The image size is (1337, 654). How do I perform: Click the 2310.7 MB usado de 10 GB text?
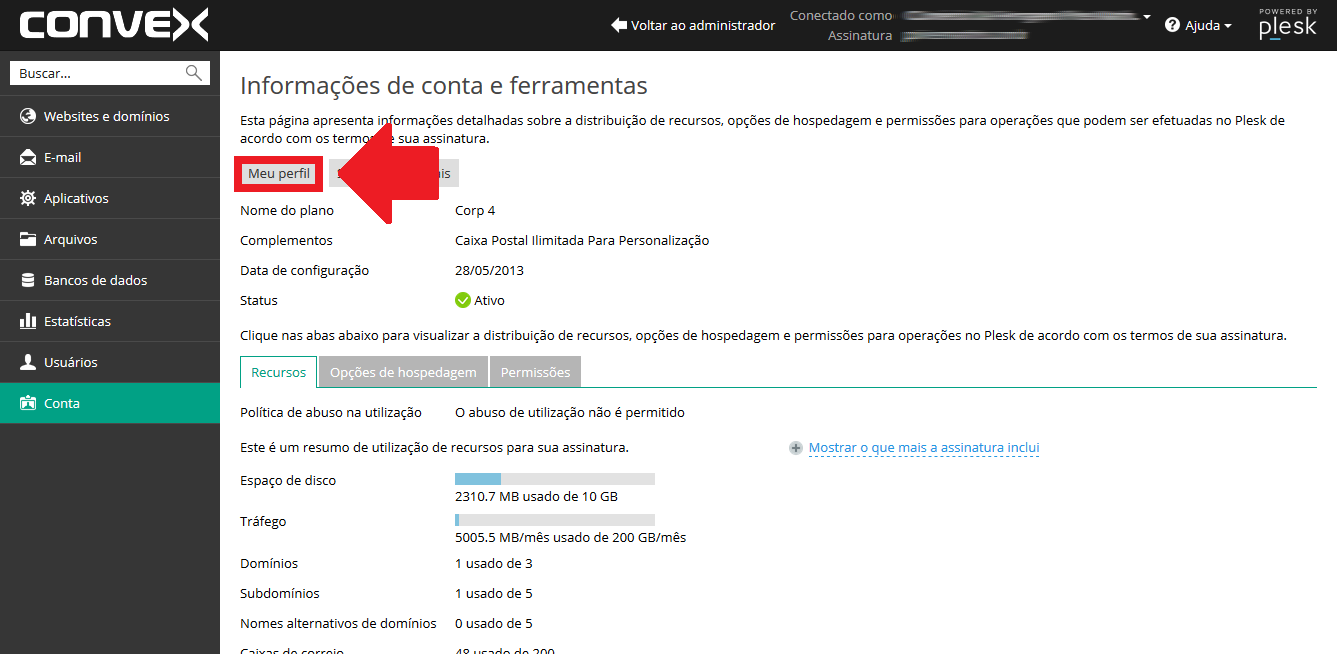(x=536, y=496)
